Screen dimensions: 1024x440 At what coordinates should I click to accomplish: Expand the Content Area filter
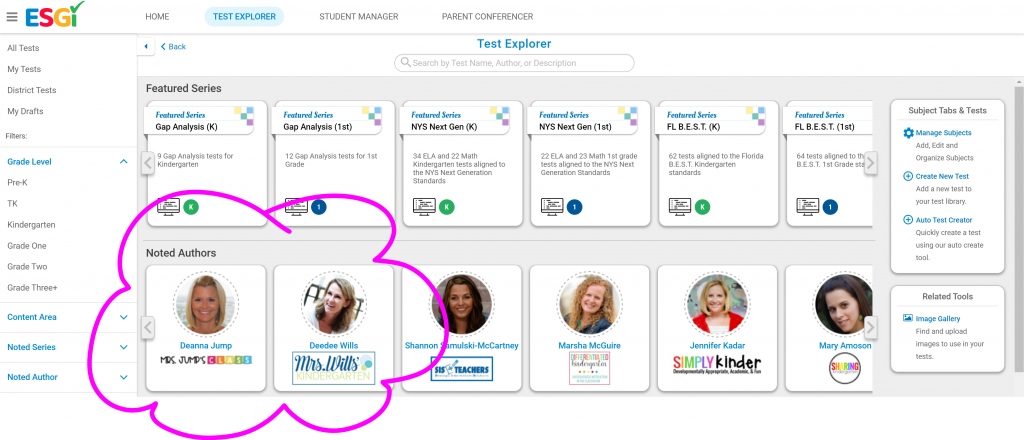pyautogui.click(x=124, y=317)
